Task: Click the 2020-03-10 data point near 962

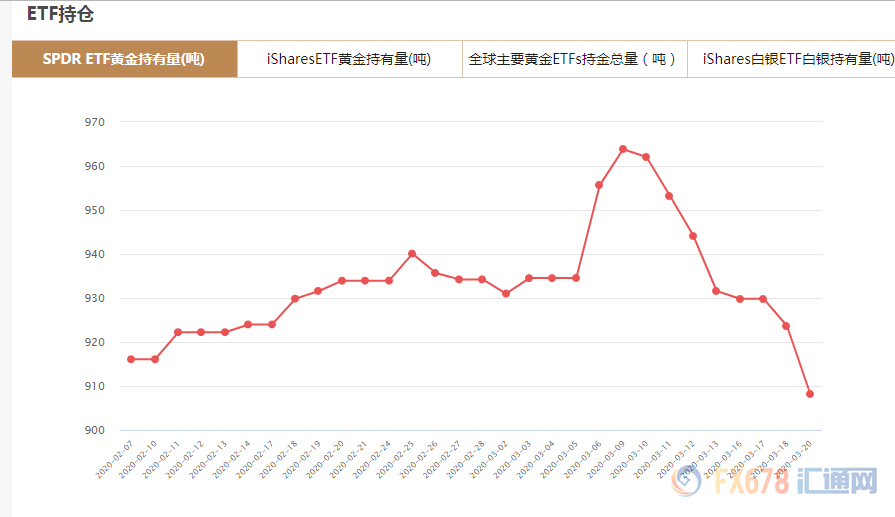Action: [646, 157]
